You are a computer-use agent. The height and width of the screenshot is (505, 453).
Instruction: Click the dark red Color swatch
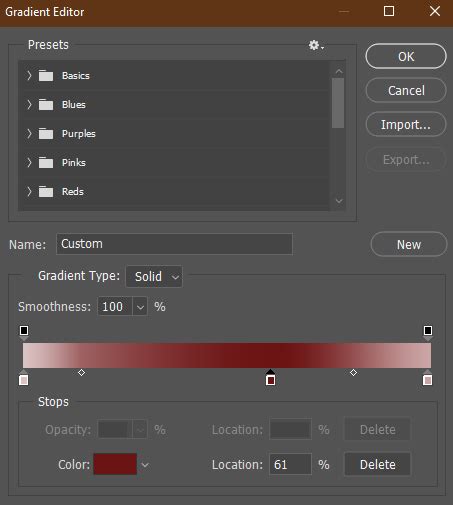[115, 464]
